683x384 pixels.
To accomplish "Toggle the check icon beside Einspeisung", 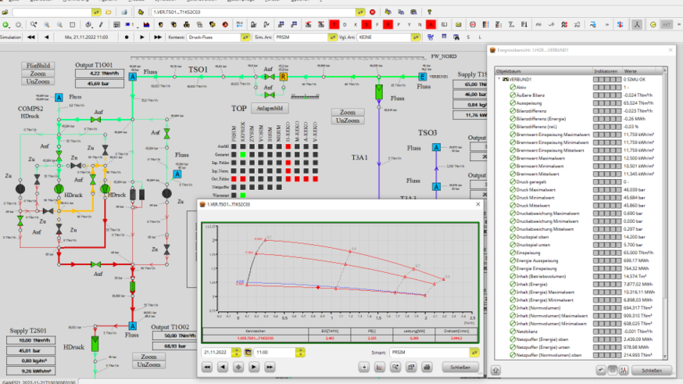I will pos(513,253).
